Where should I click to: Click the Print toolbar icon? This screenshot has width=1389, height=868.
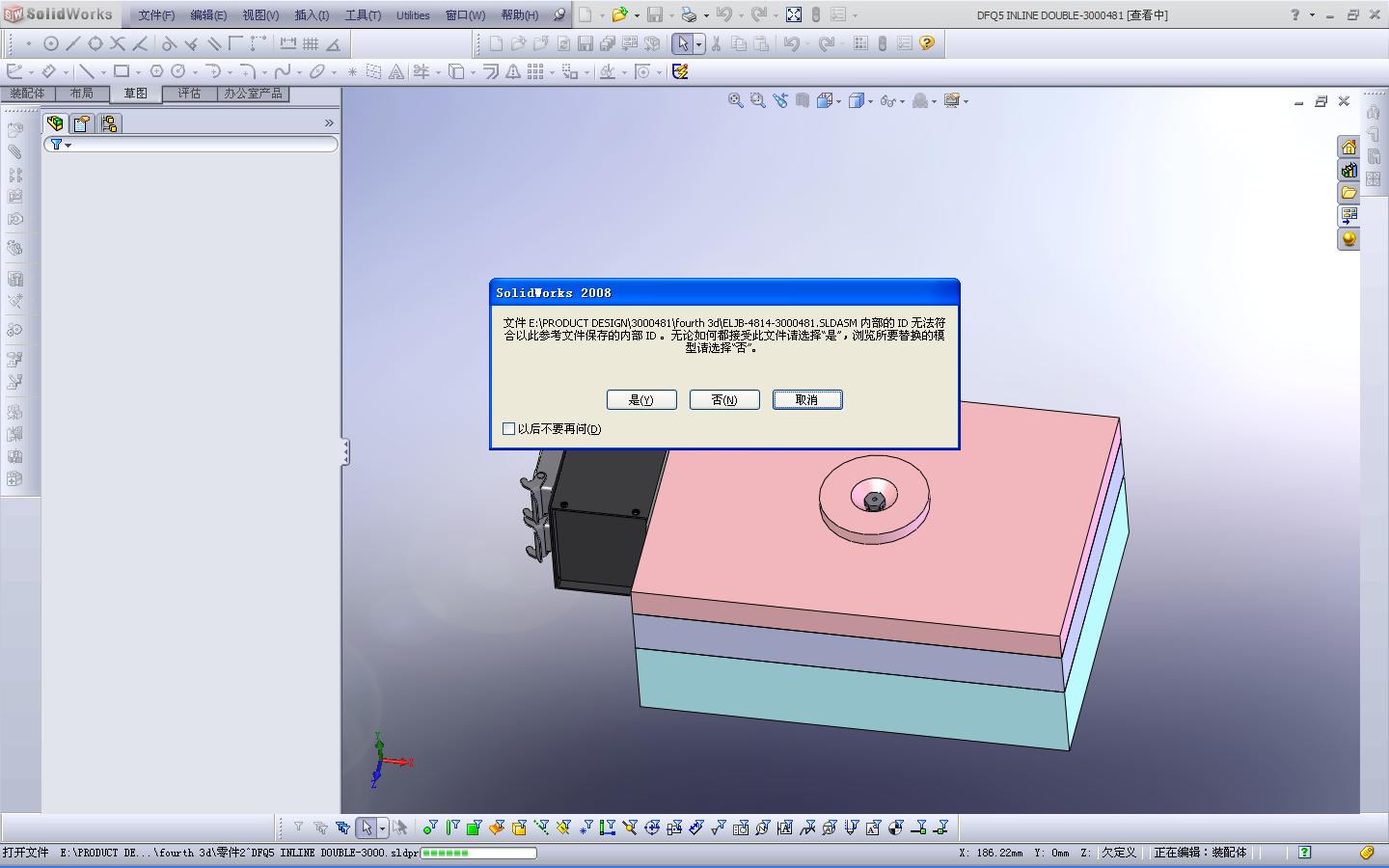[x=689, y=14]
